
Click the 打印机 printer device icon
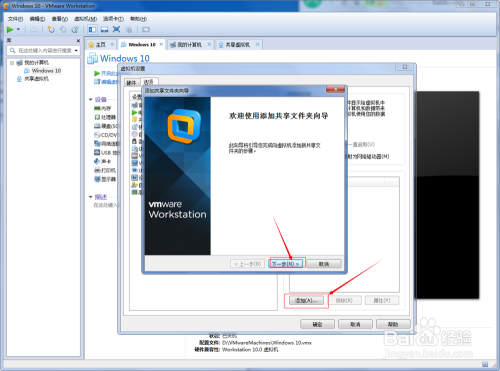97,170
